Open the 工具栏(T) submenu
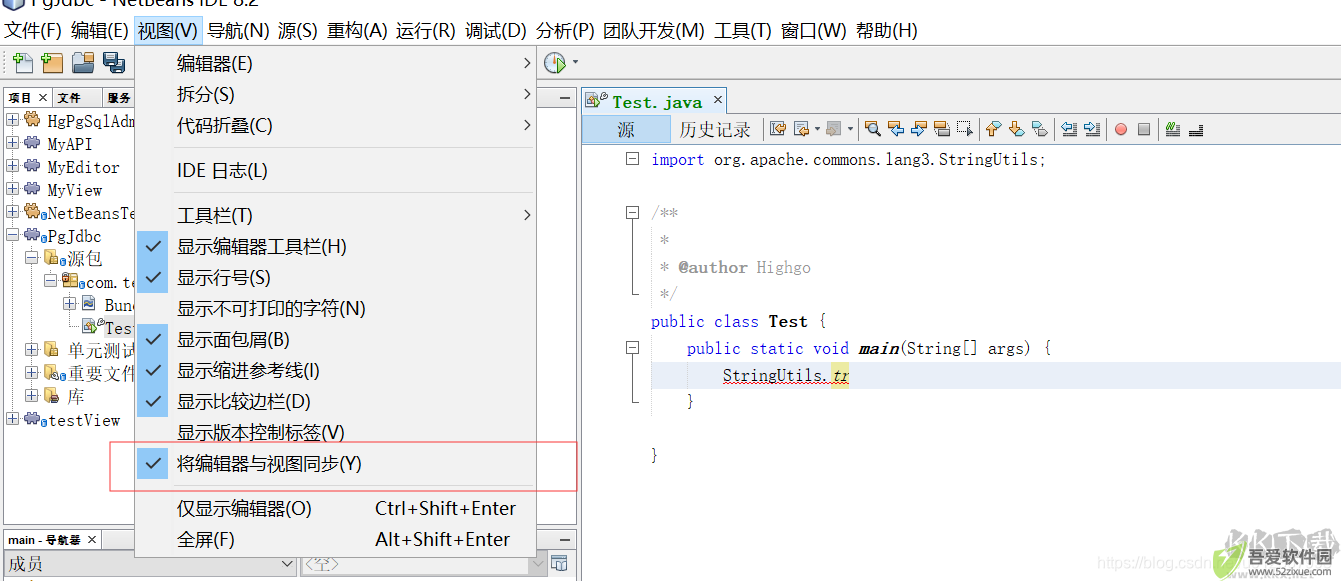The image size is (1341, 581). click(335, 215)
